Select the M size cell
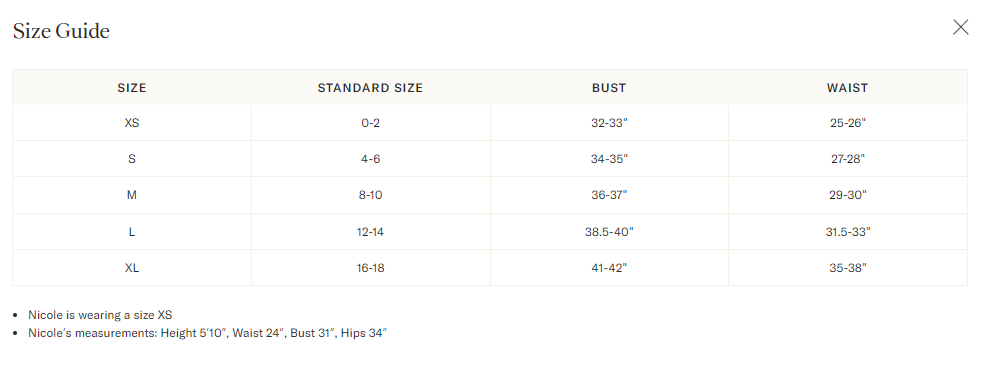Image resolution: width=986 pixels, height=381 pixels. coord(132,196)
